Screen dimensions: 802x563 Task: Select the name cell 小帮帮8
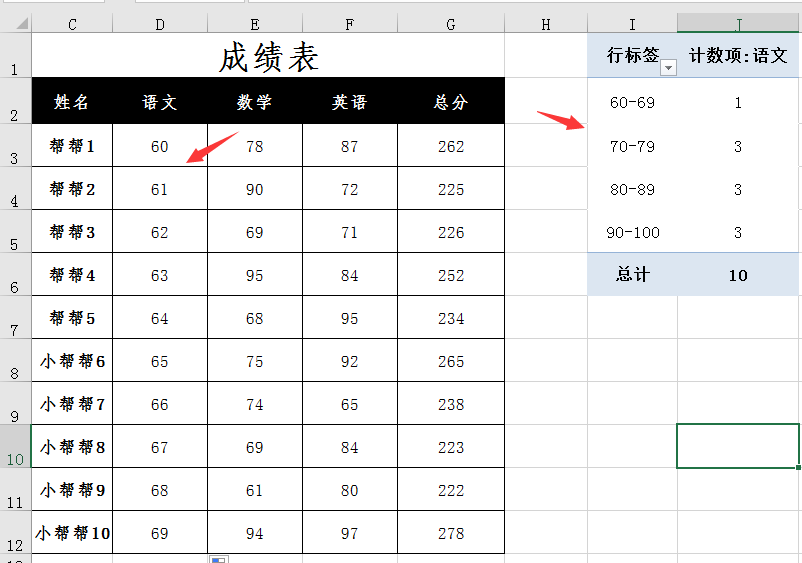coord(72,446)
